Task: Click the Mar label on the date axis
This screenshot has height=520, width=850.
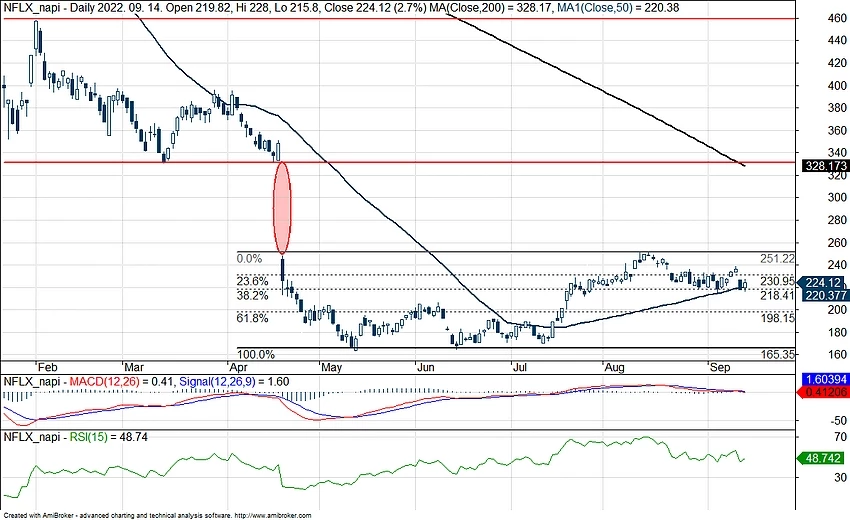Action: point(134,367)
